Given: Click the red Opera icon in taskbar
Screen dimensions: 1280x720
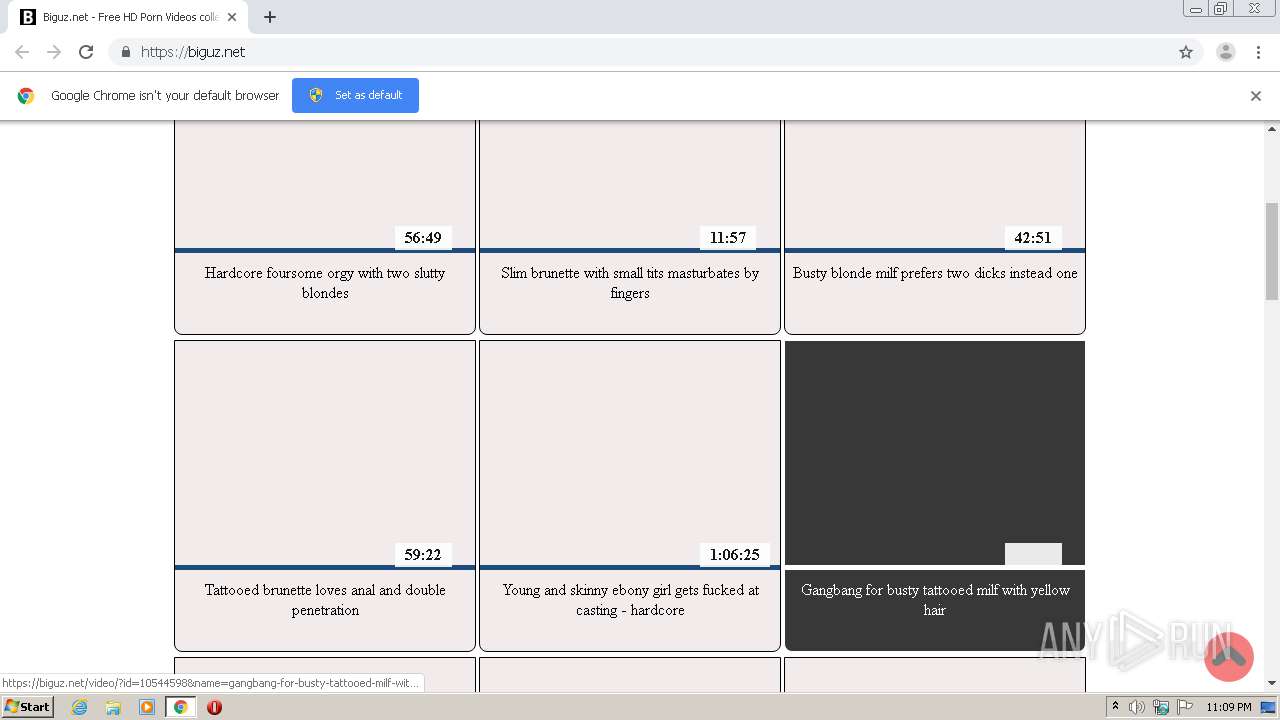Looking at the screenshot, I should pyautogui.click(x=214, y=707).
